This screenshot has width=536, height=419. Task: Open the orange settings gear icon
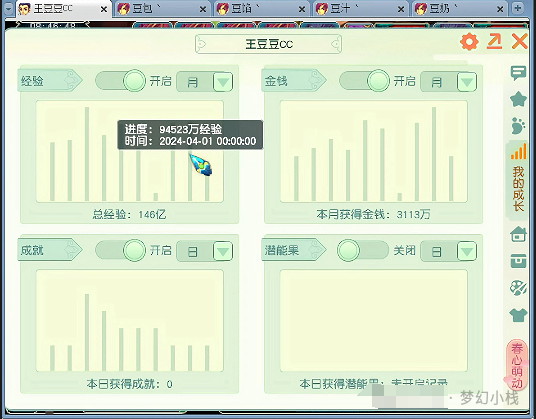469,42
